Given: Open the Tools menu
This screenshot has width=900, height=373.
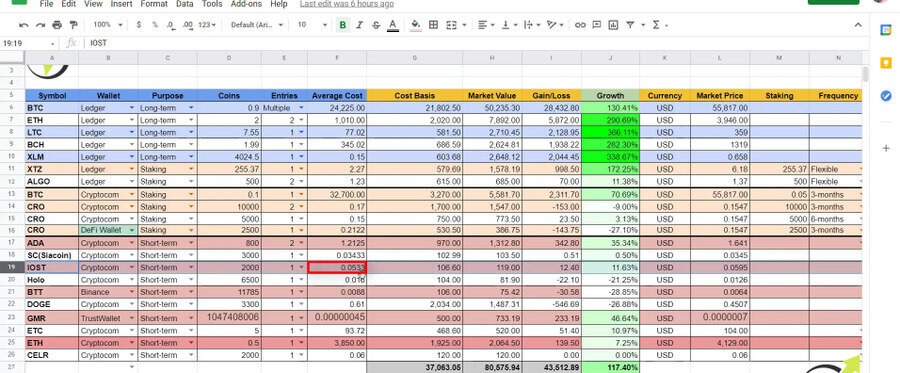Looking at the screenshot, I should [x=212, y=4].
